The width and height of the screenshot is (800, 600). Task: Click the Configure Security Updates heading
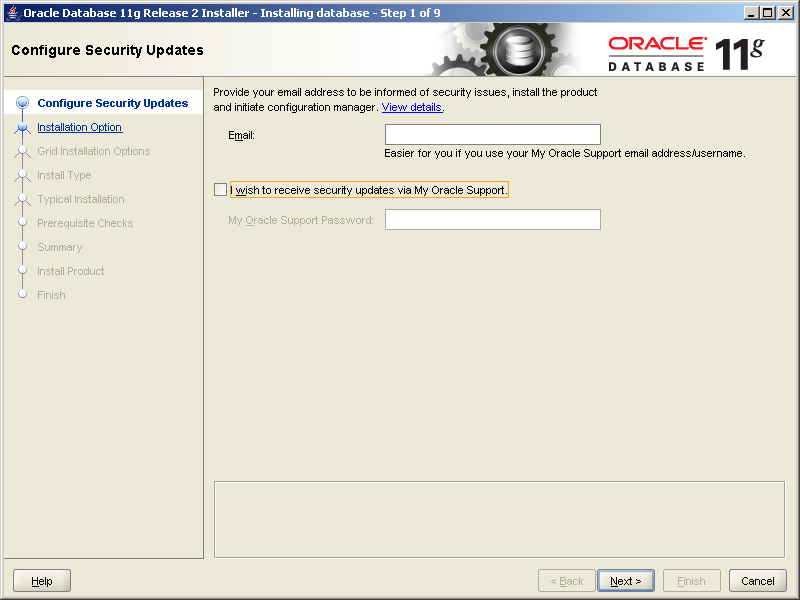[107, 50]
